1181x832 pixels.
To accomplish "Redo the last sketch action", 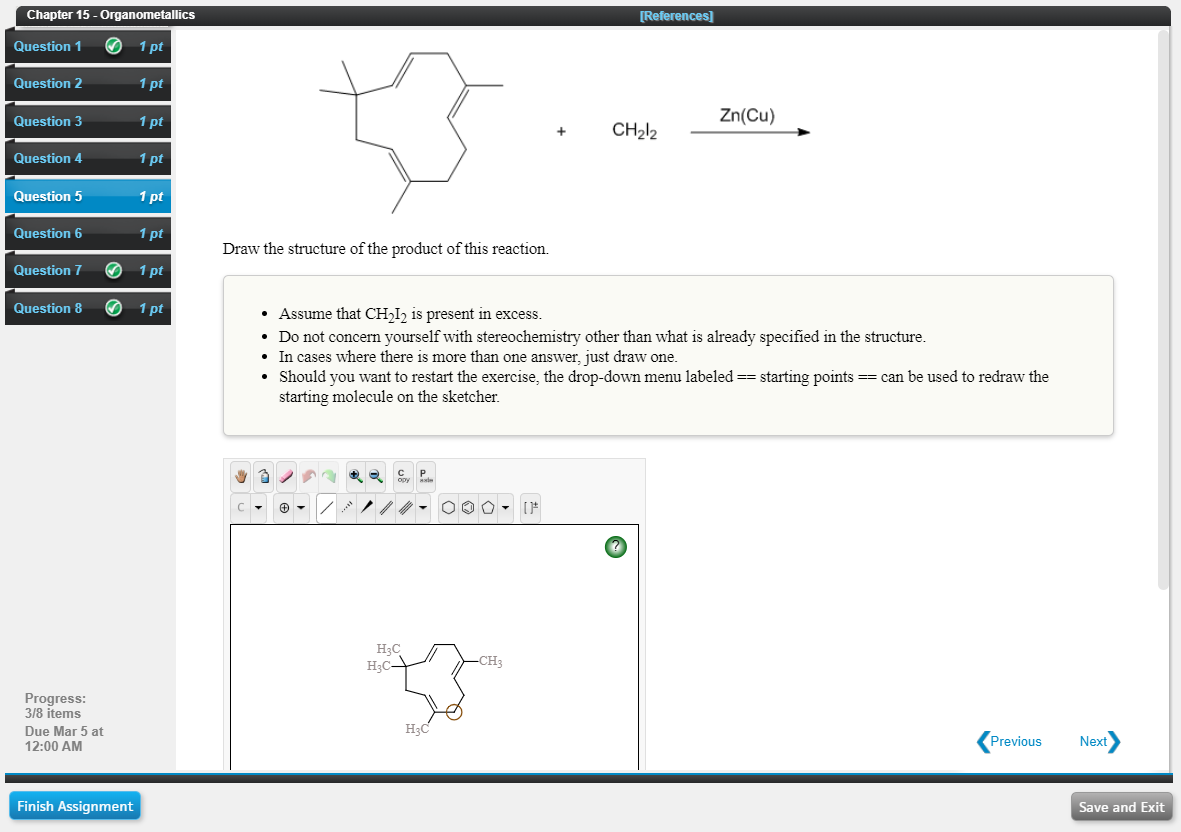I will tap(331, 476).
